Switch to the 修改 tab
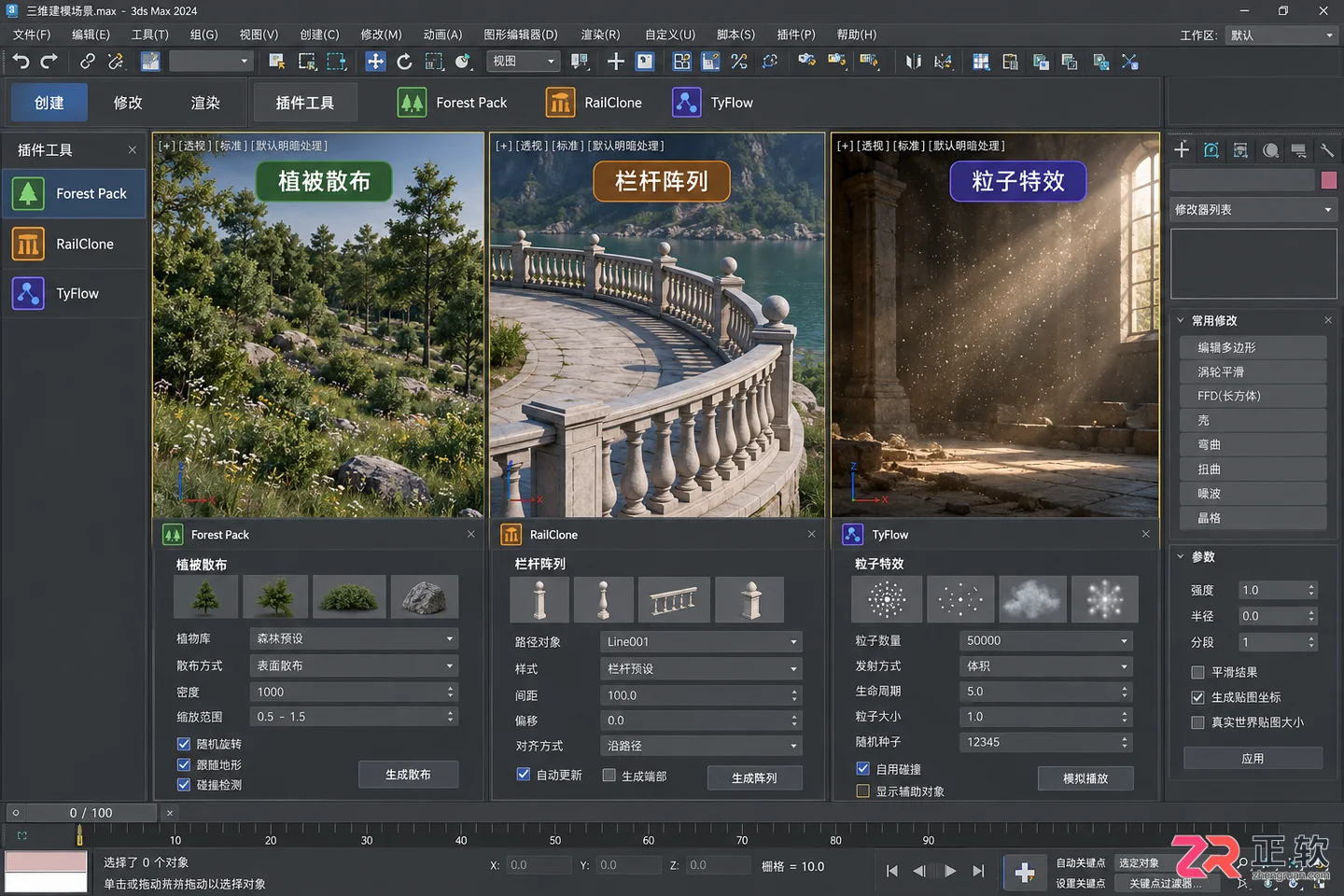The width and height of the screenshot is (1344, 896). point(128,103)
